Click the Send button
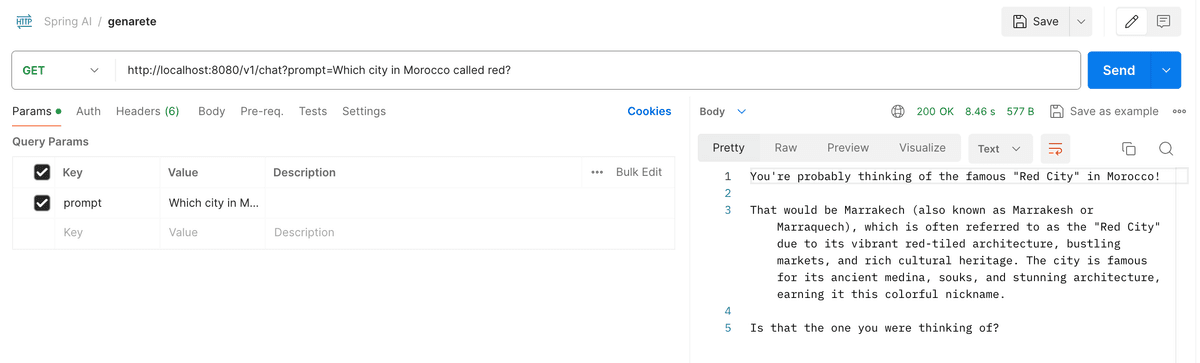The height and width of the screenshot is (363, 1200). [x=1119, y=70]
